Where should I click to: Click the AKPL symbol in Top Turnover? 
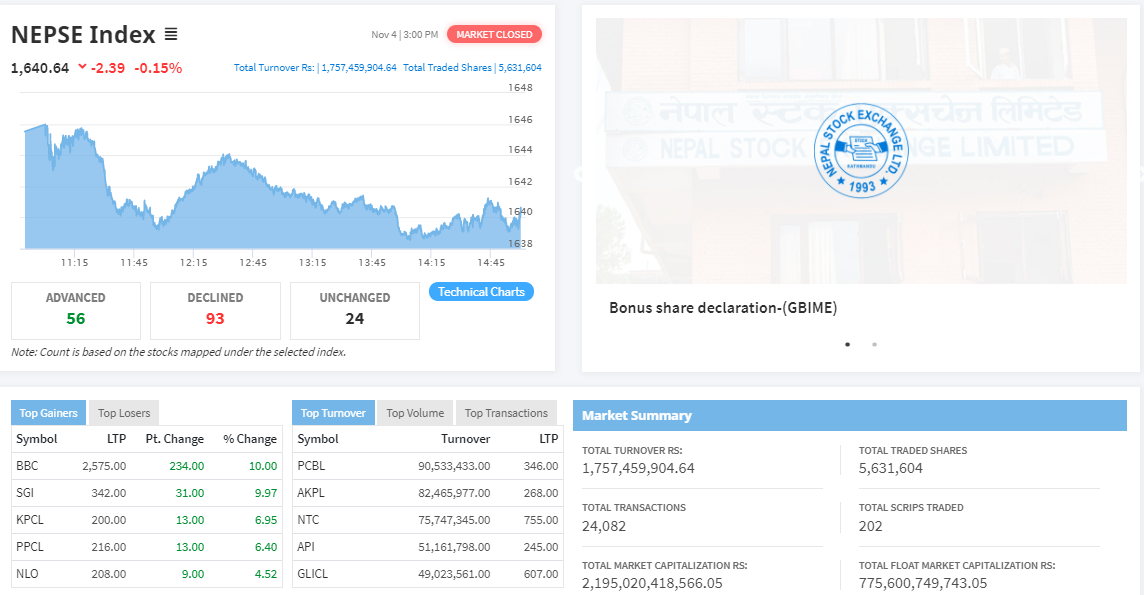[311, 493]
